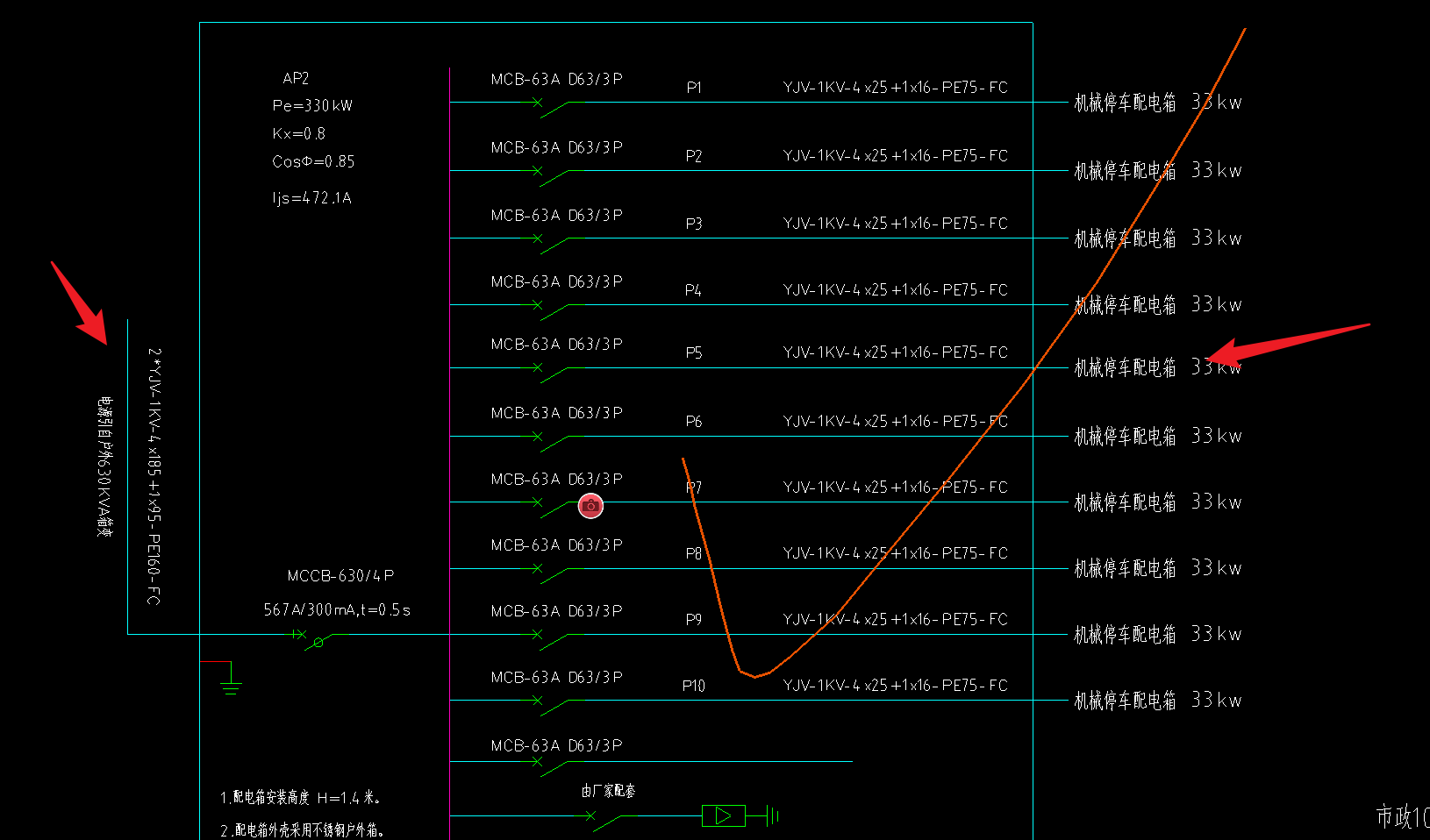Select the vertical 2*YJV-1KV-4x185+1x95-PE160-FC cable text
The height and width of the screenshot is (840, 1430).
(x=154, y=476)
